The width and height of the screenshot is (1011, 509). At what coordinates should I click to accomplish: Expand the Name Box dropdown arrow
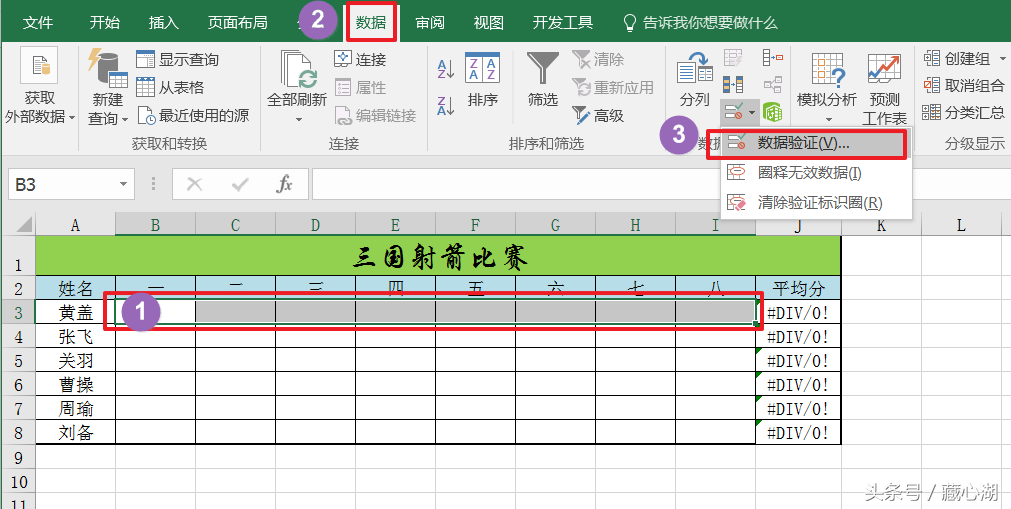[124, 185]
